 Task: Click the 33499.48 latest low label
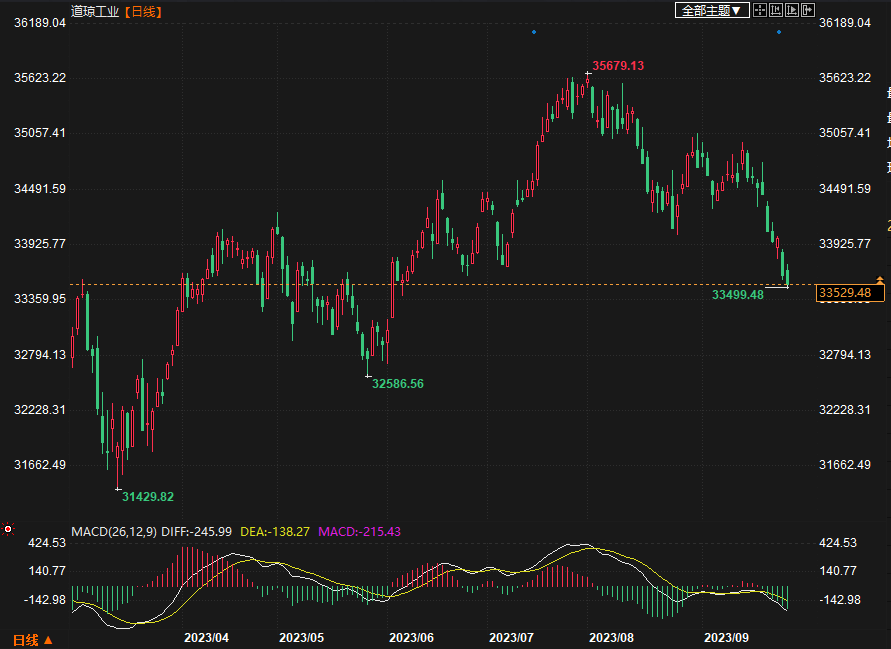(738, 294)
